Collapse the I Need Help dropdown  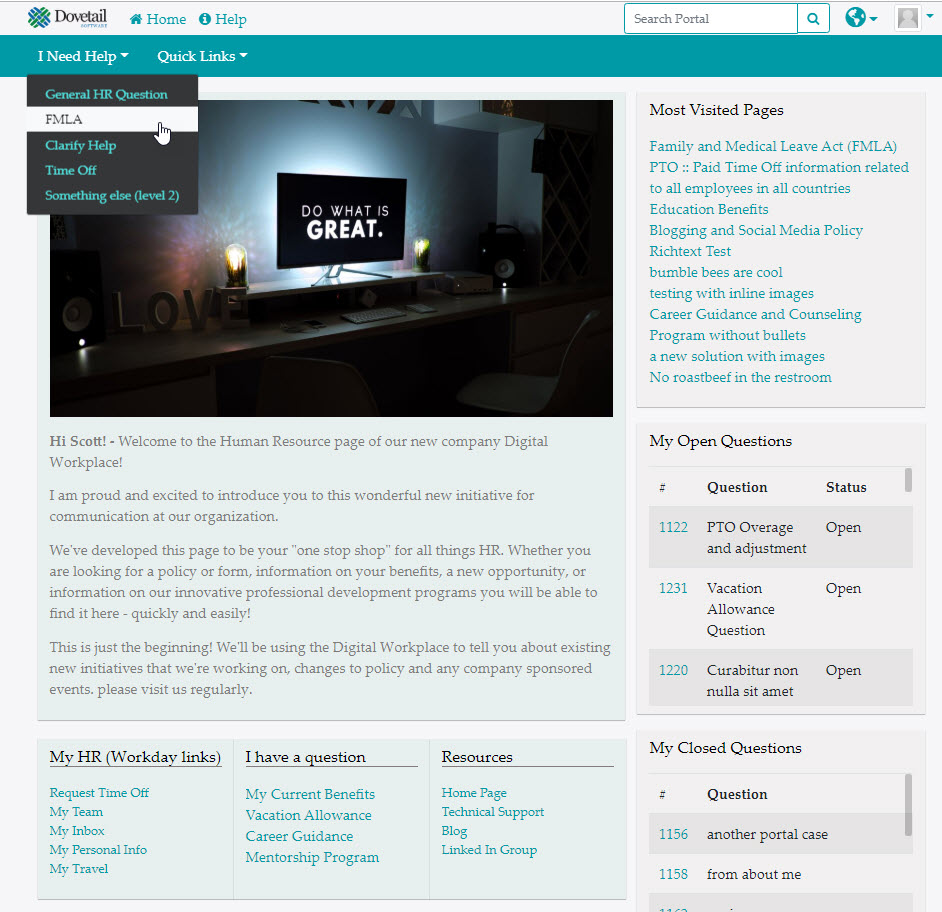click(x=83, y=56)
